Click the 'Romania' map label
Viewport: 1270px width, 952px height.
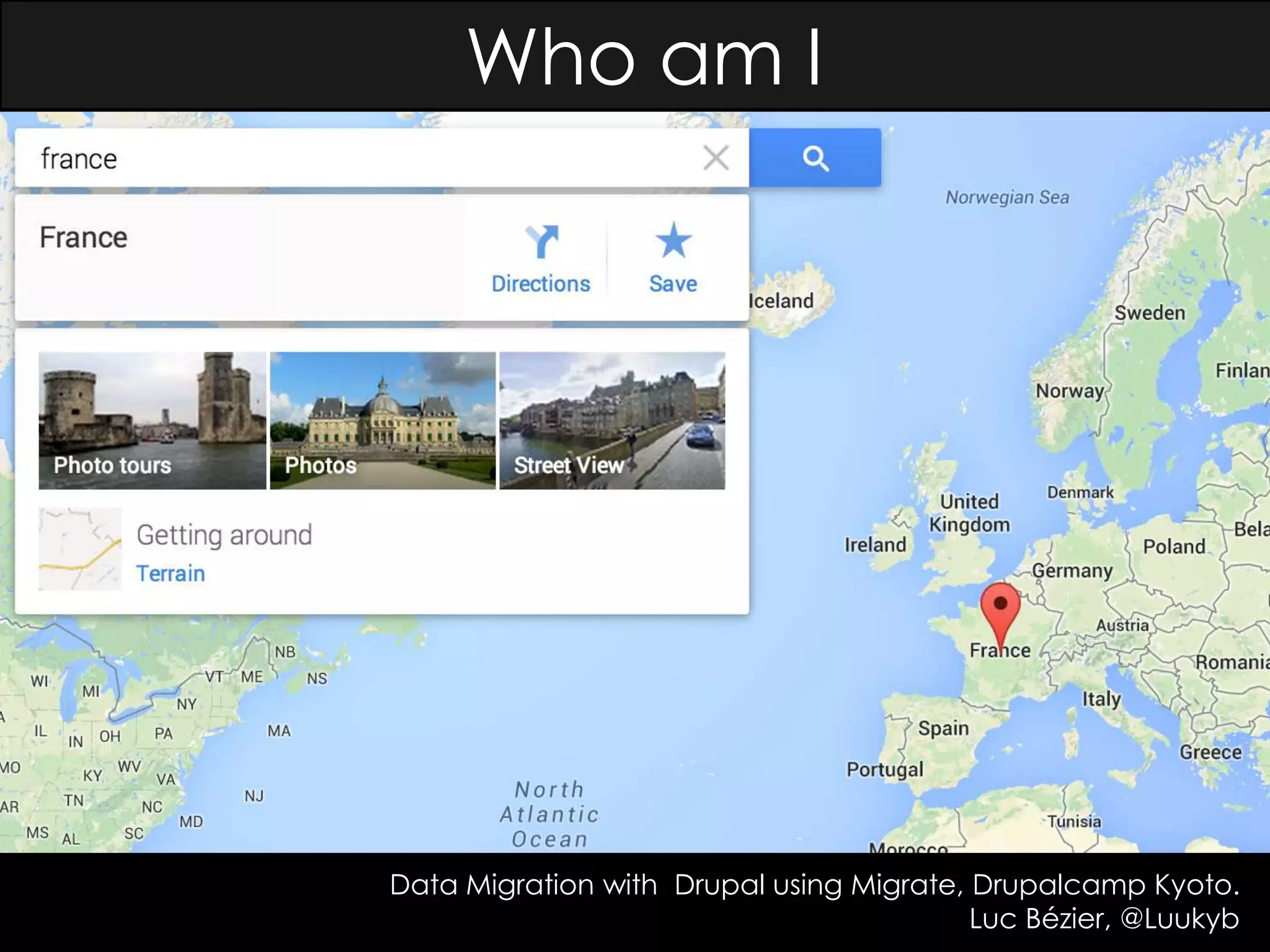click(x=1232, y=663)
